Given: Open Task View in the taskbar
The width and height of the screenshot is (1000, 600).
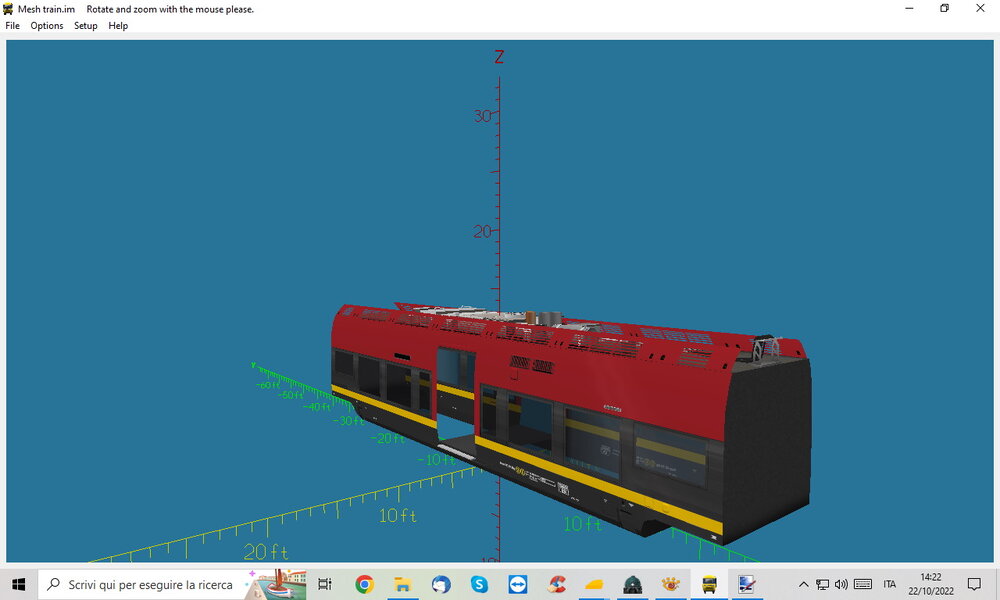Looking at the screenshot, I should tap(325, 584).
